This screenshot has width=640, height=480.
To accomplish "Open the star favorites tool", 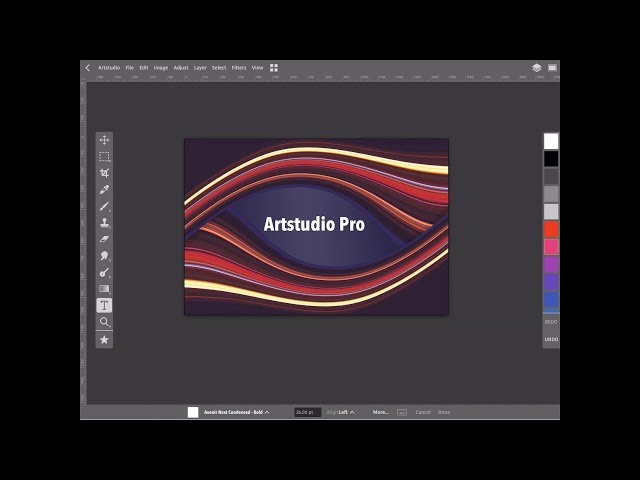I will (x=104, y=340).
